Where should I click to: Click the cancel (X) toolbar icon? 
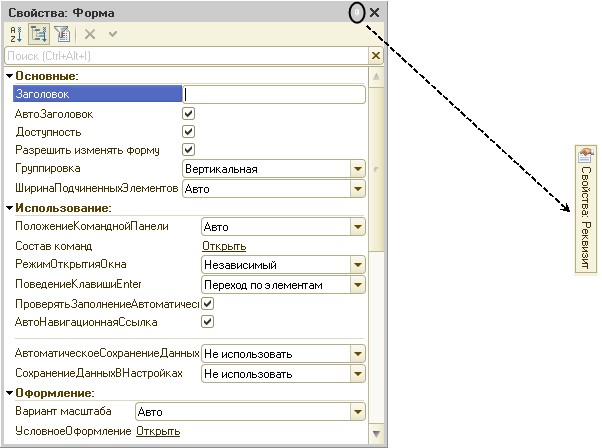89,33
